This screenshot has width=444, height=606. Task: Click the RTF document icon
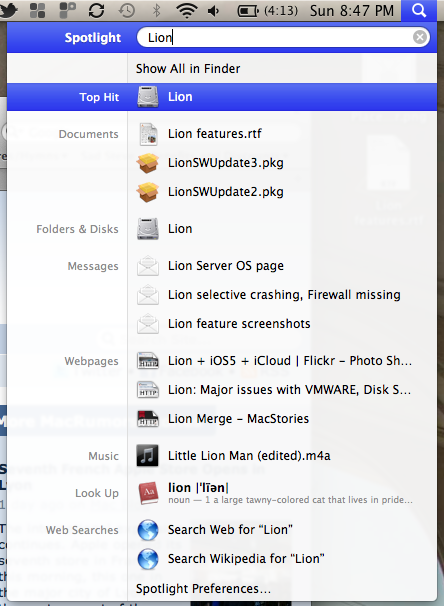pos(148,134)
